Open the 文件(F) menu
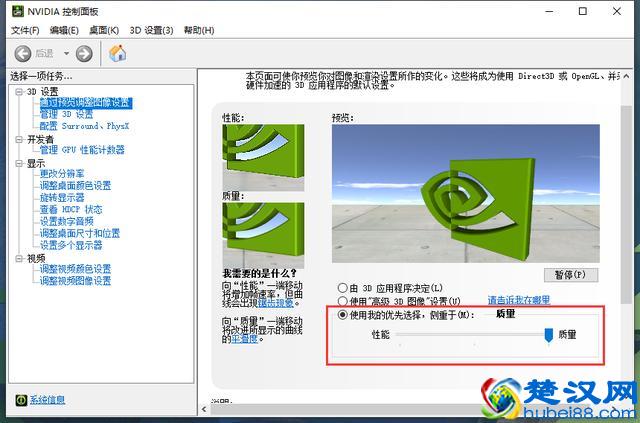 [x=25, y=30]
